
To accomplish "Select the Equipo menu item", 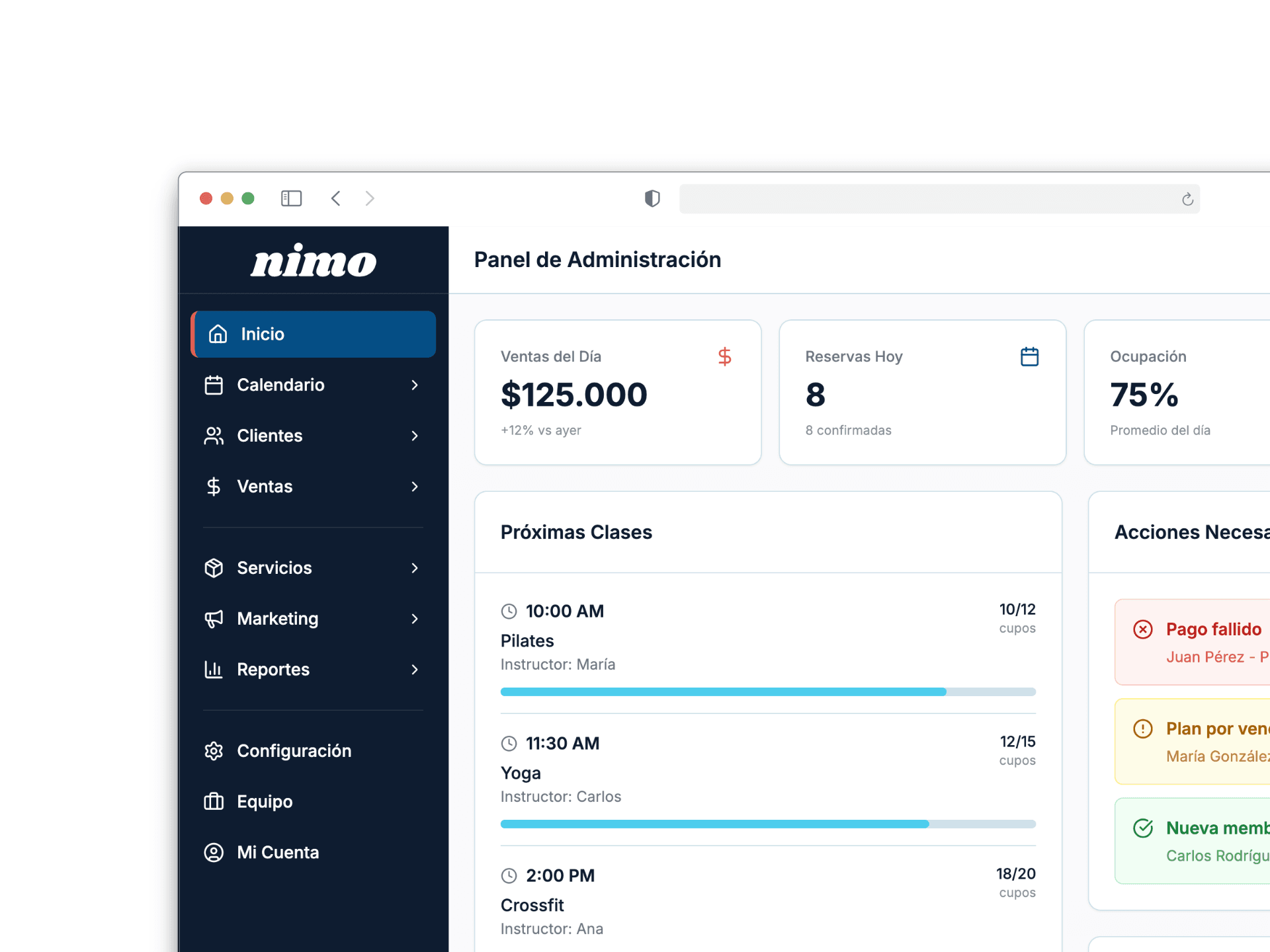I will click(265, 801).
